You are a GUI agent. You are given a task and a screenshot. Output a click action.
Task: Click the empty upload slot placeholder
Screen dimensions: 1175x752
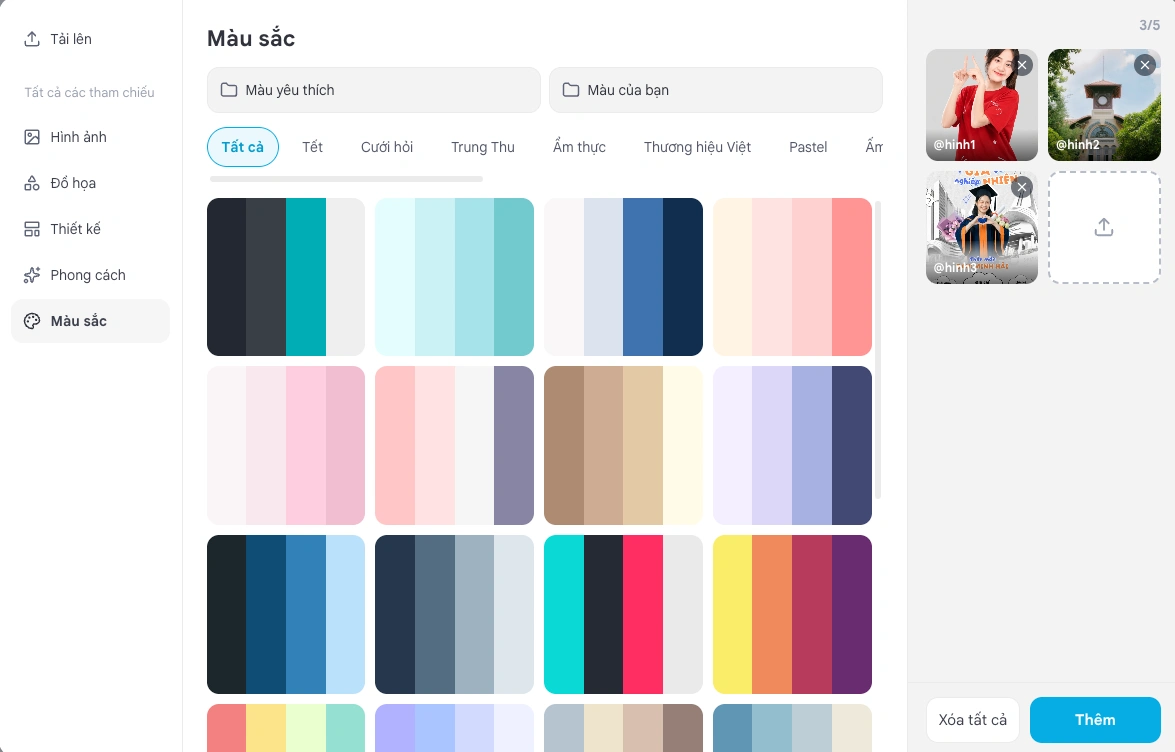[1104, 228]
